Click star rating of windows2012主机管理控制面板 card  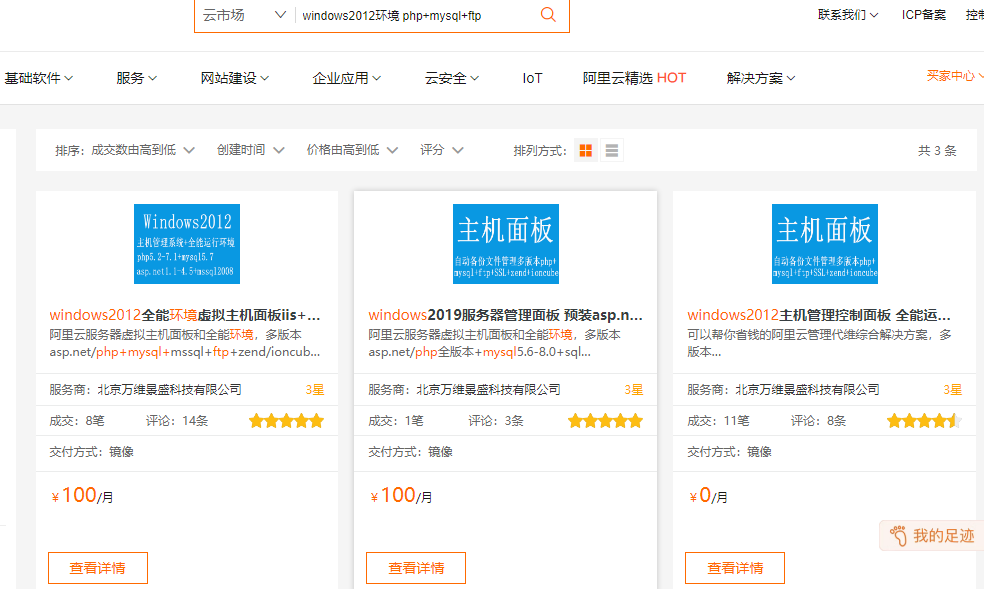924,421
